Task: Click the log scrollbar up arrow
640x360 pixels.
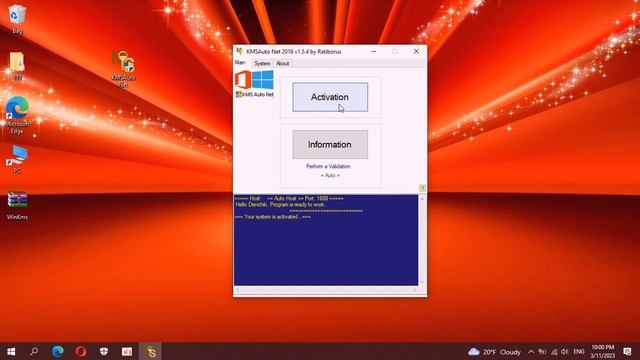Action: (422, 199)
